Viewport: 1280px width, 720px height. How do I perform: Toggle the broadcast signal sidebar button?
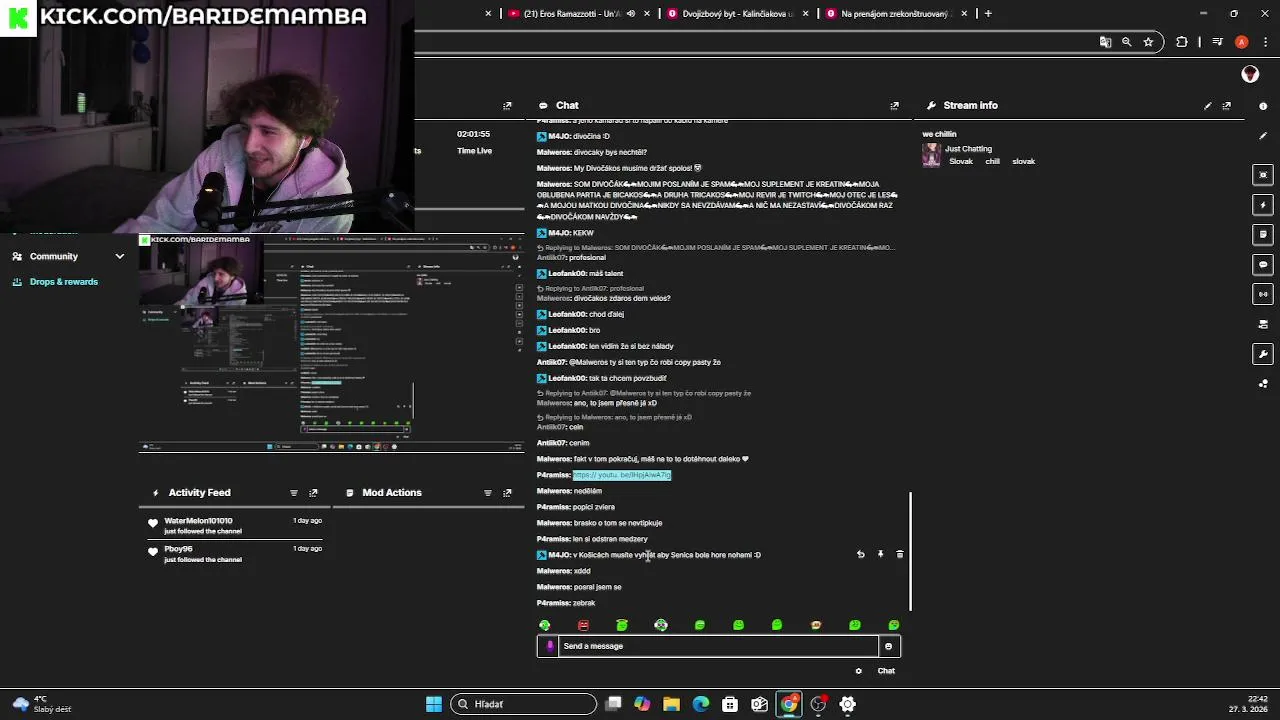click(x=1263, y=294)
